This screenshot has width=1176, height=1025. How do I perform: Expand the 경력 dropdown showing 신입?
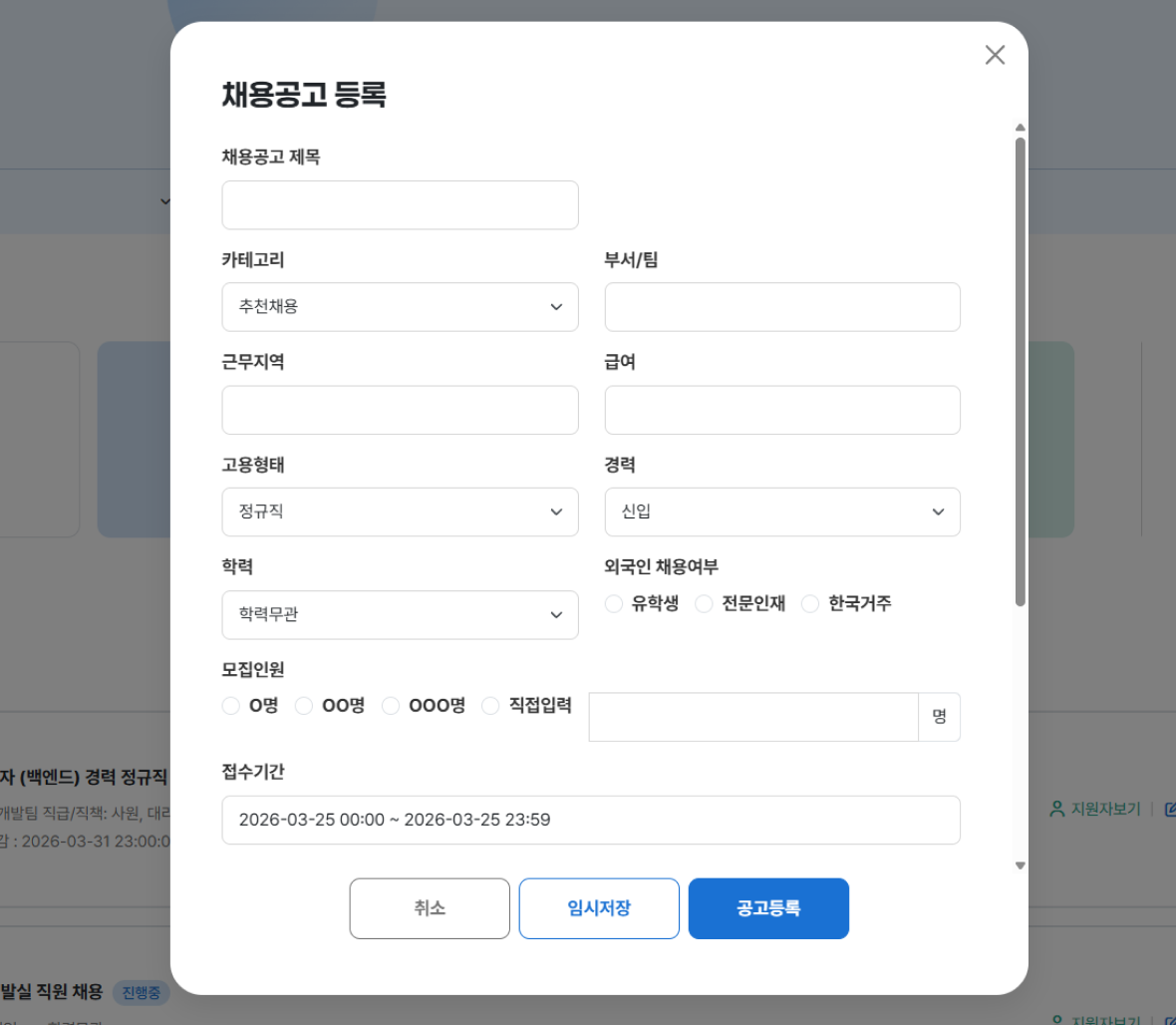point(782,512)
